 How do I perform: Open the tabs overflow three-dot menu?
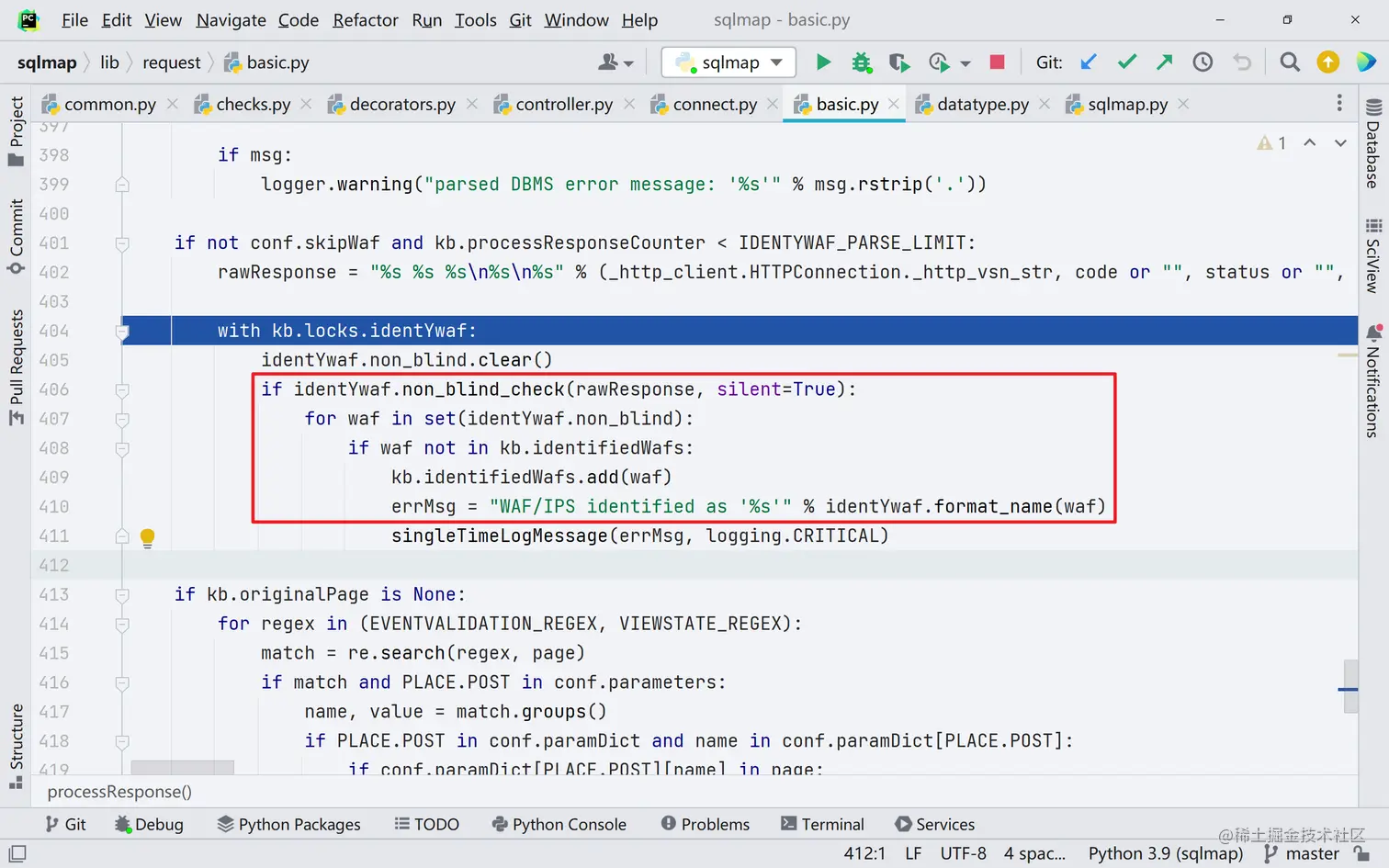[x=1339, y=103]
